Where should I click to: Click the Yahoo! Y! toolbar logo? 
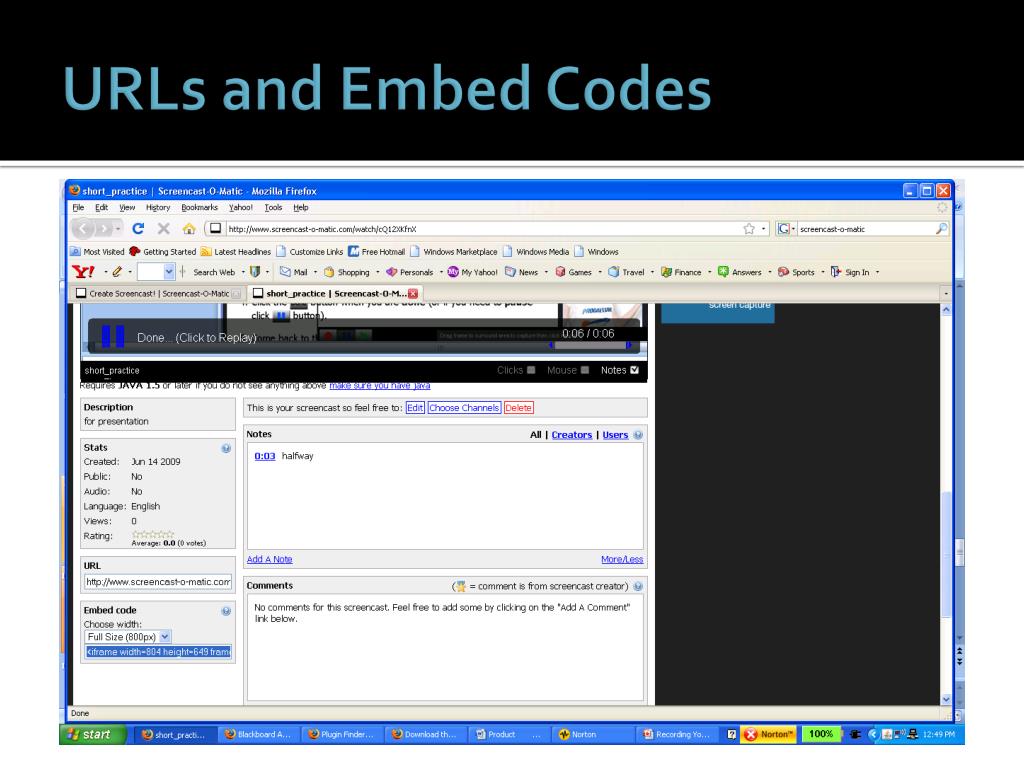(x=84, y=272)
